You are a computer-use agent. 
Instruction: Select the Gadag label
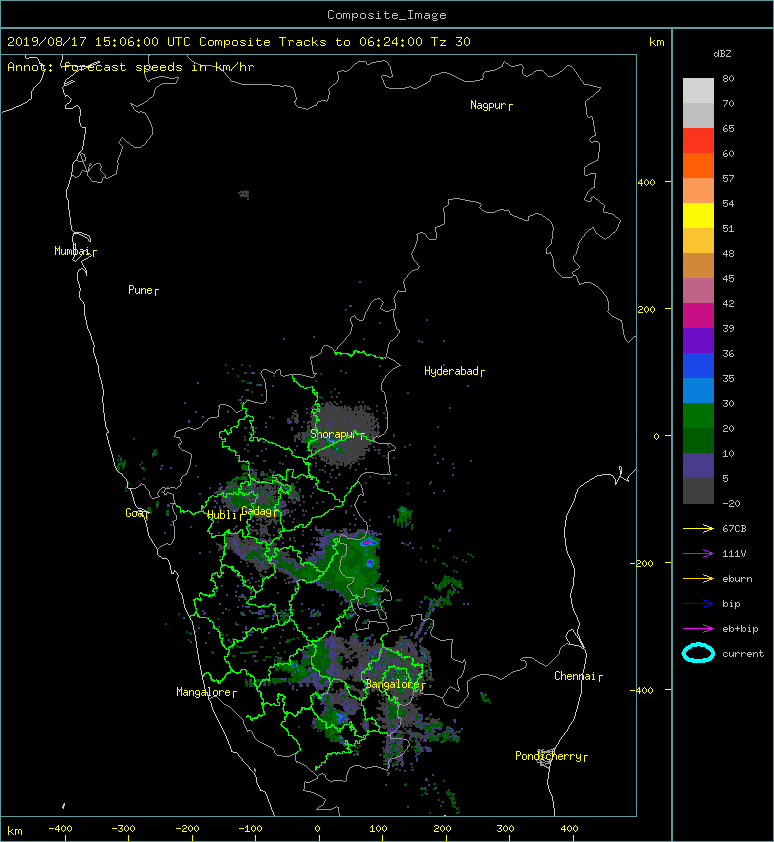(259, 511)
